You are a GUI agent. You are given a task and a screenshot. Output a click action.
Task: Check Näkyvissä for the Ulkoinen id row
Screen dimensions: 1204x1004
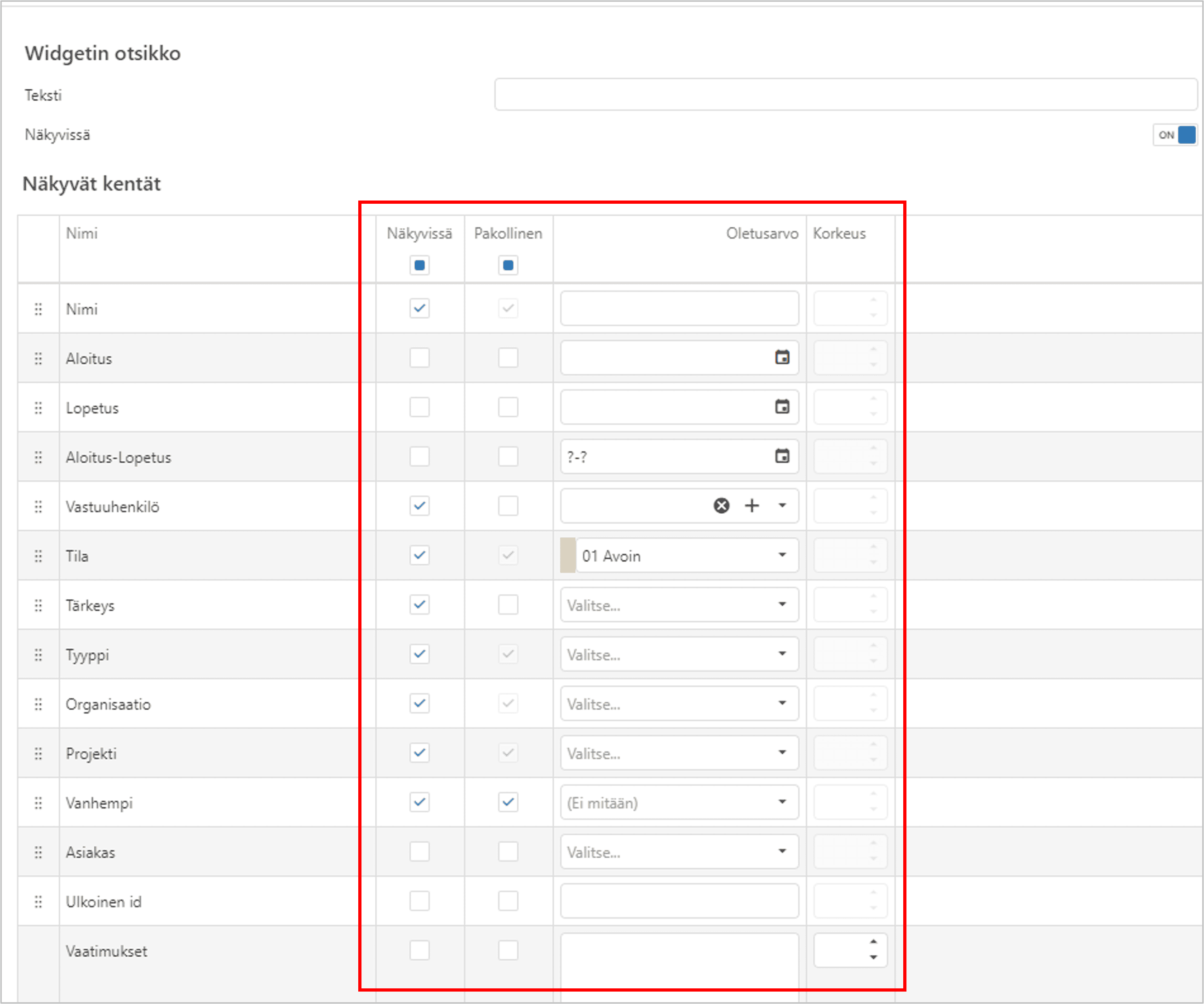(x=420, y=900)
